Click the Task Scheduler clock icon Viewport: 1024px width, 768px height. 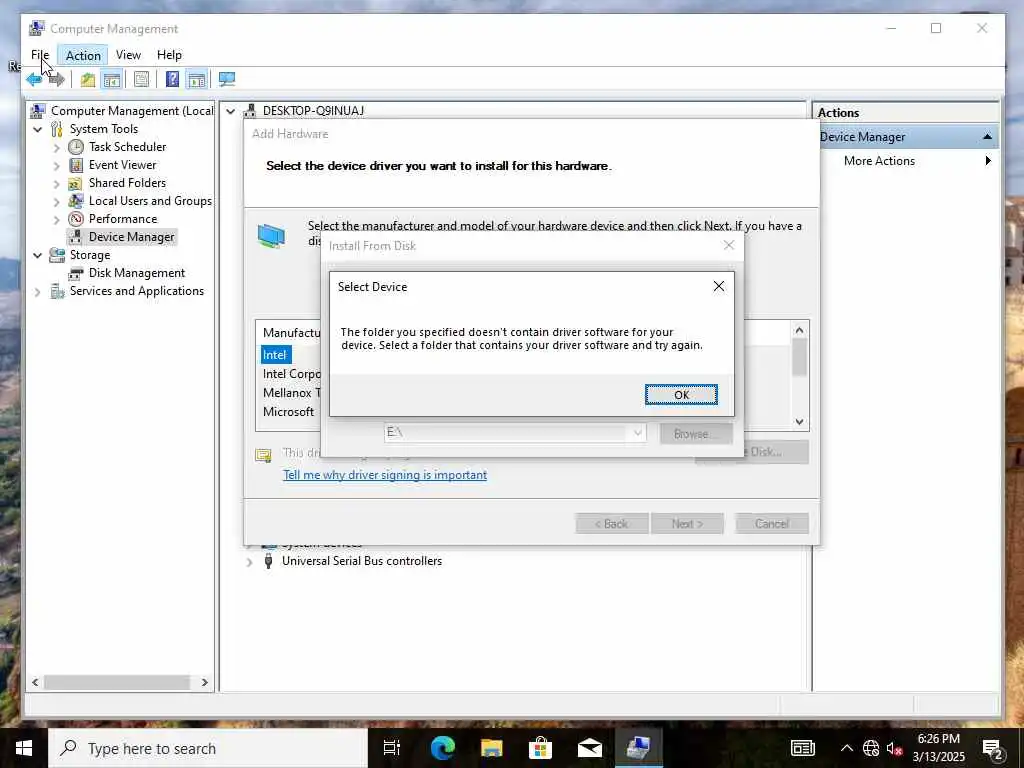tap(76, 147)
